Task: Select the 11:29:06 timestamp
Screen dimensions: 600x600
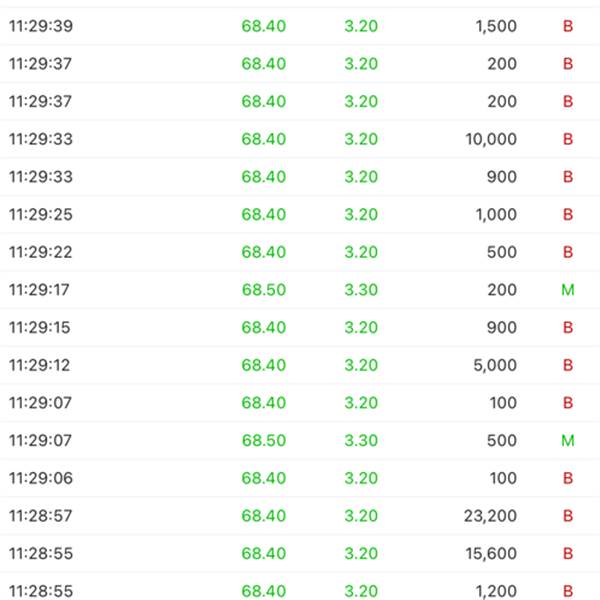Action: (41, 478)
